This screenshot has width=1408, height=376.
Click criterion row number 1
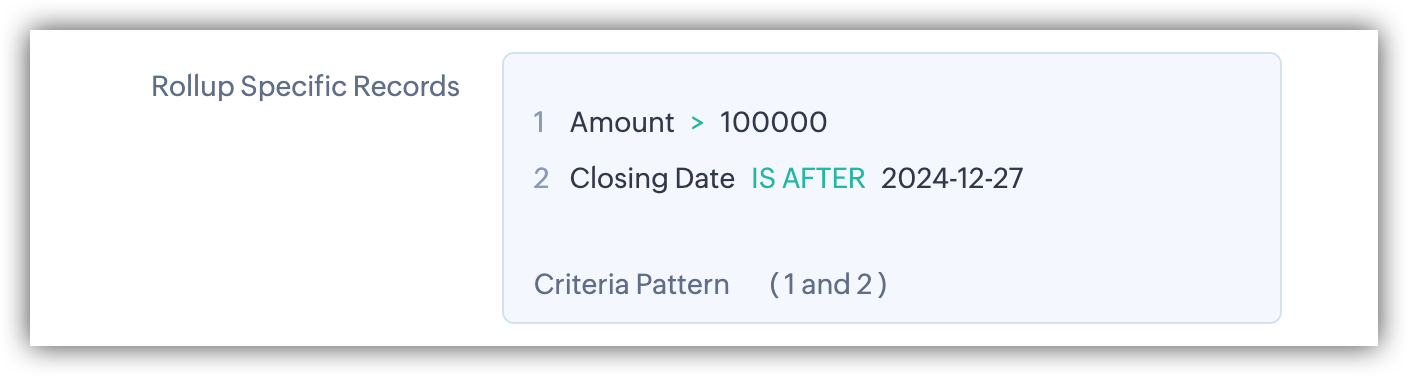tap(539, 123)
